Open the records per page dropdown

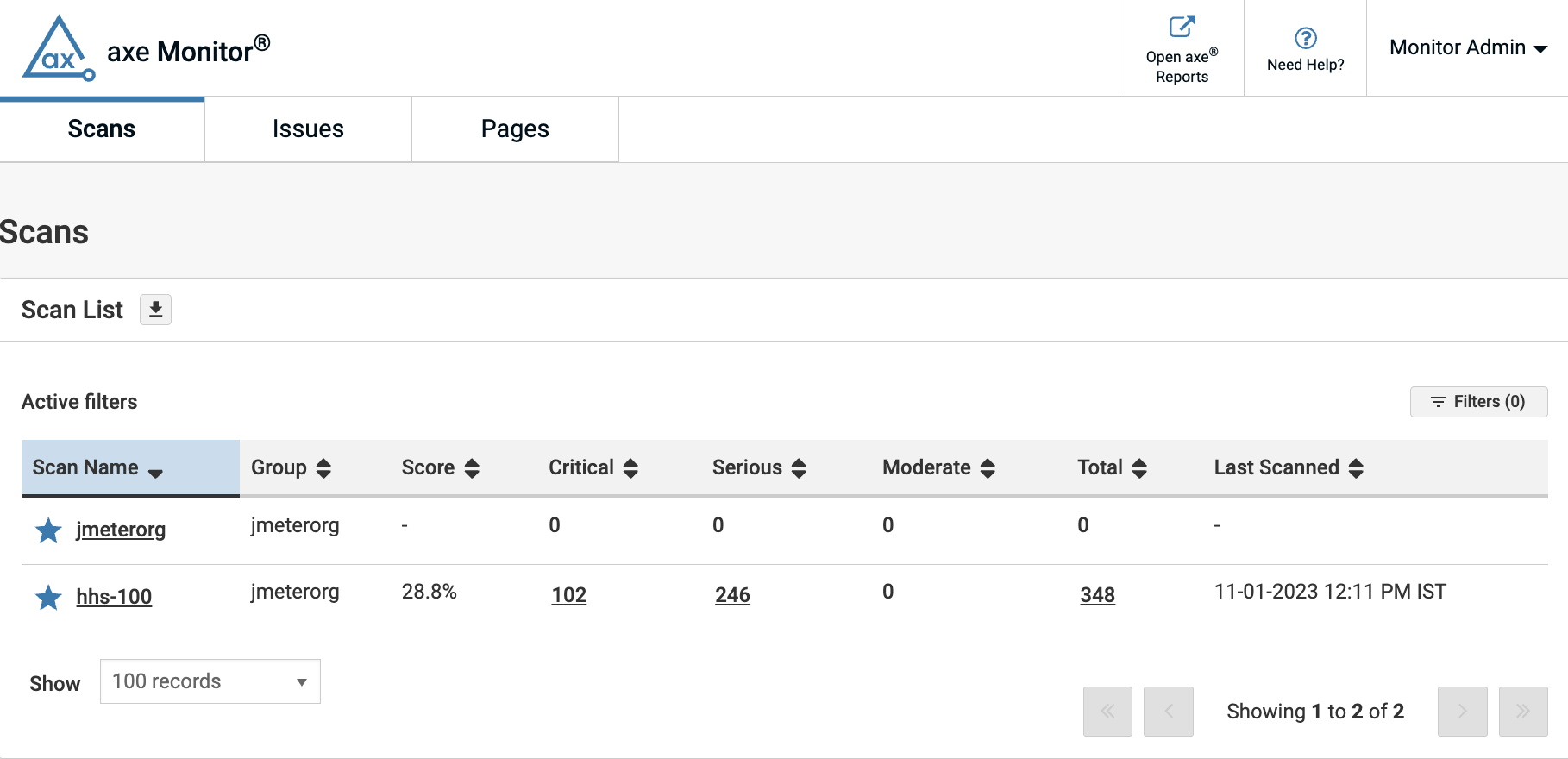210,681
